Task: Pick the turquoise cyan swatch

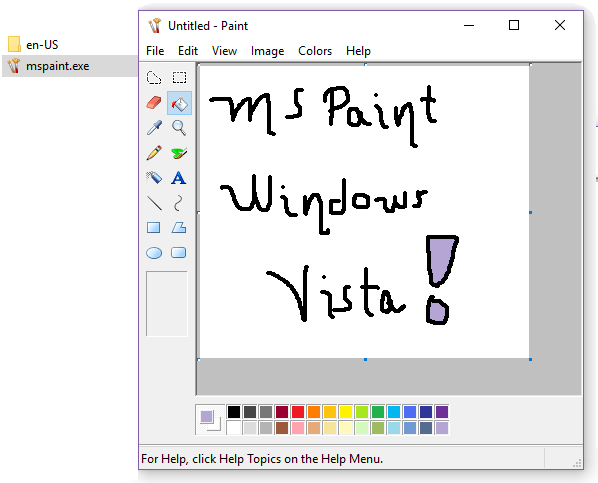Action: pyautogui.click(x=394, y=412)
